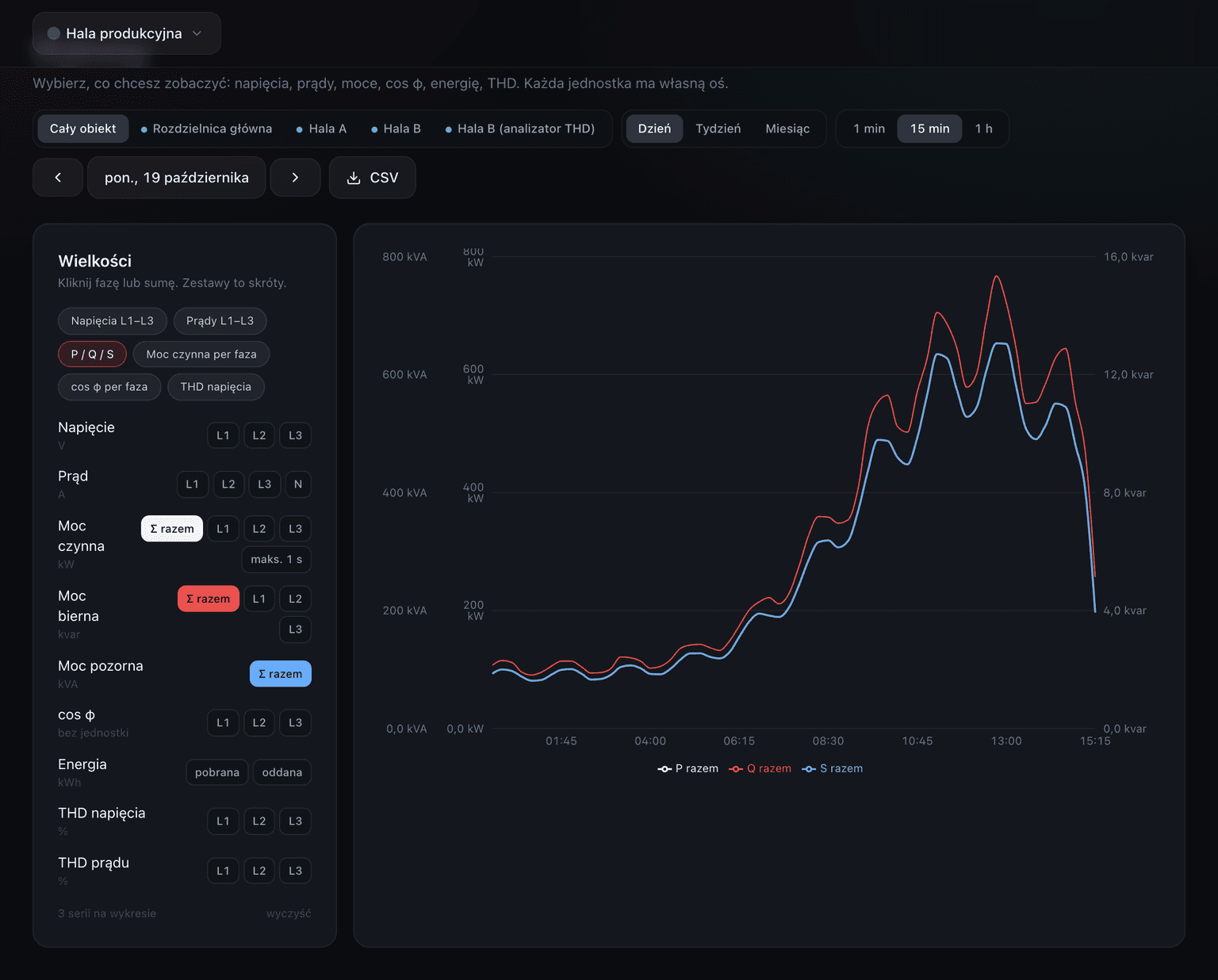
Task: Toggle Moc bierna L3 series
Action: pos(295,630)
